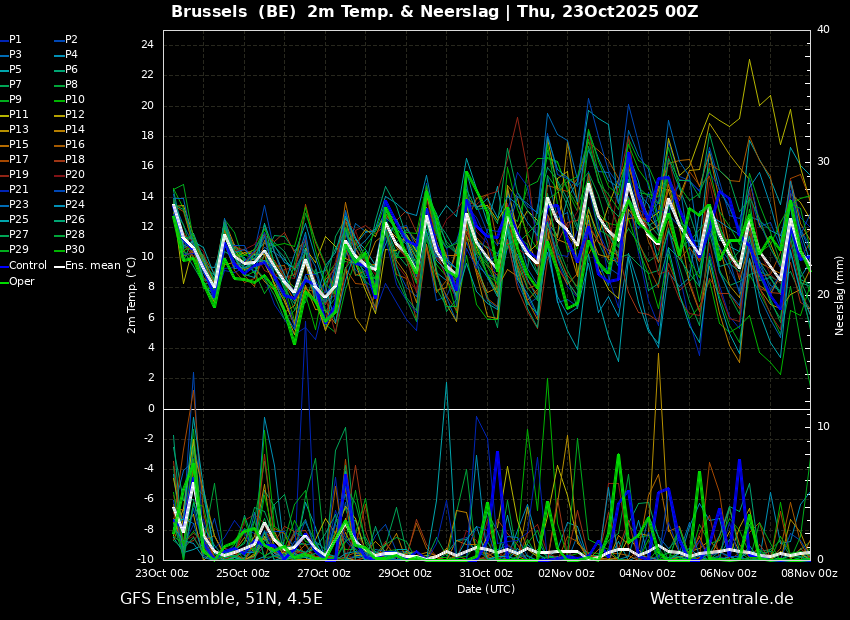This screenshot has height=620, width=850.
Task: Click the Oper legend entry
Action: coord(17,281)
